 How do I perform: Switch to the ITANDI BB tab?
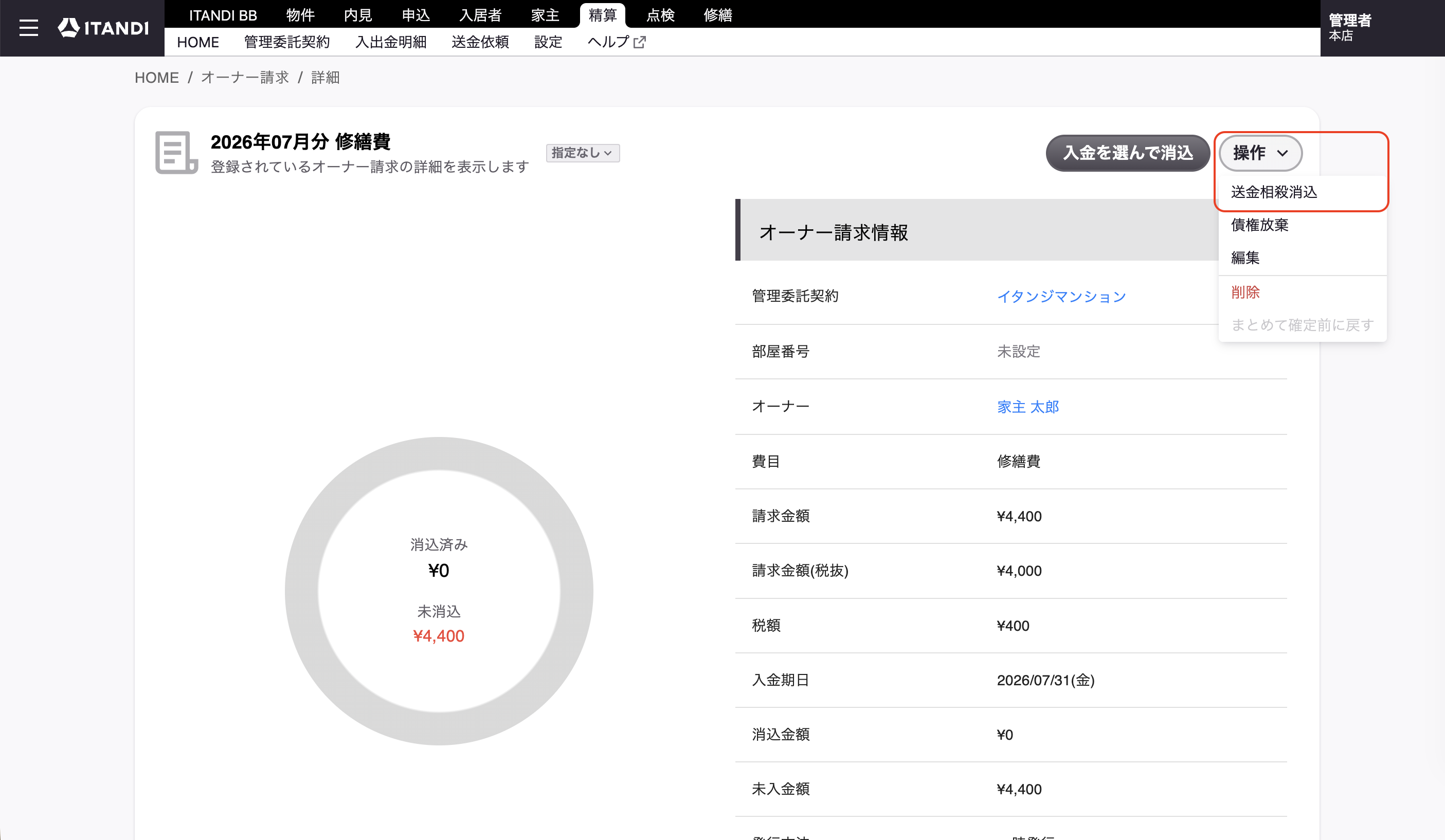point(223,15)
